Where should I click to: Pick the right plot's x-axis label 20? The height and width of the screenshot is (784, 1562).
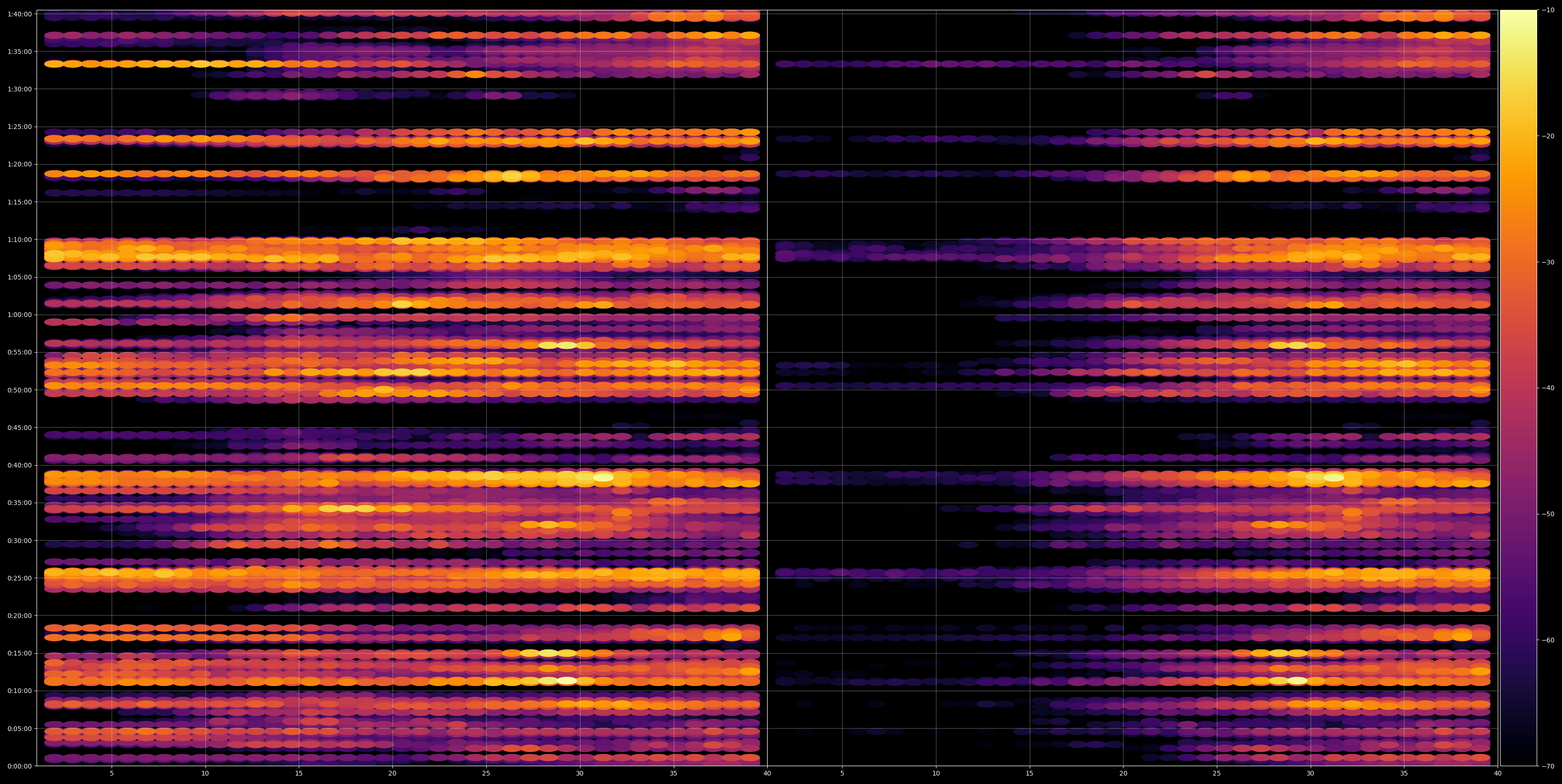pyautogui.click(x=1123, y=774)
